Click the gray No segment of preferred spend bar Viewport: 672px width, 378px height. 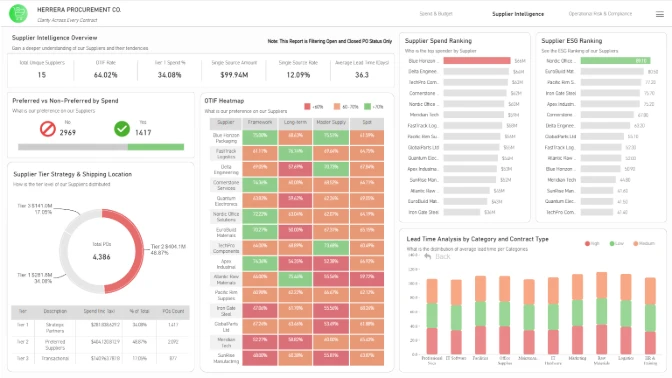point(73,147)
